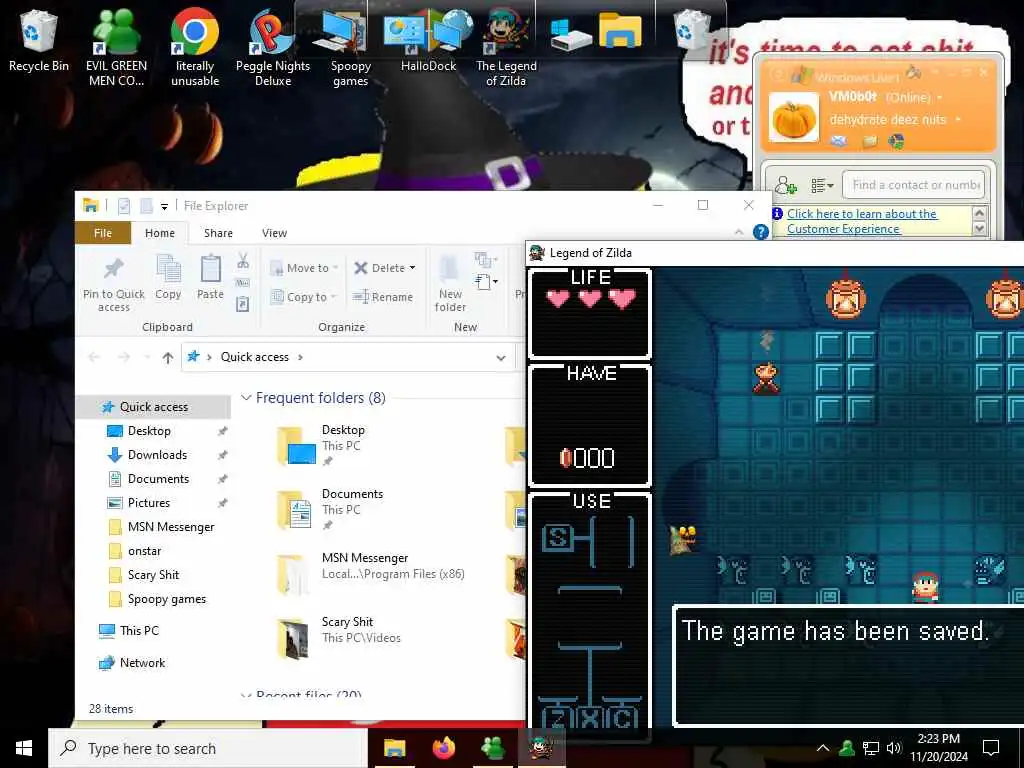Open Easy access dropdown in New group
Viewport: 1024px width, 768px height.
[487, 282]
